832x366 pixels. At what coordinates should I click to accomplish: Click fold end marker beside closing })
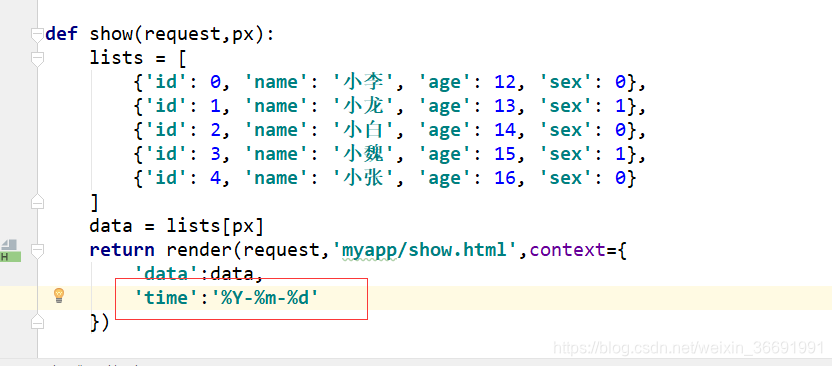(x=37, y=321)
